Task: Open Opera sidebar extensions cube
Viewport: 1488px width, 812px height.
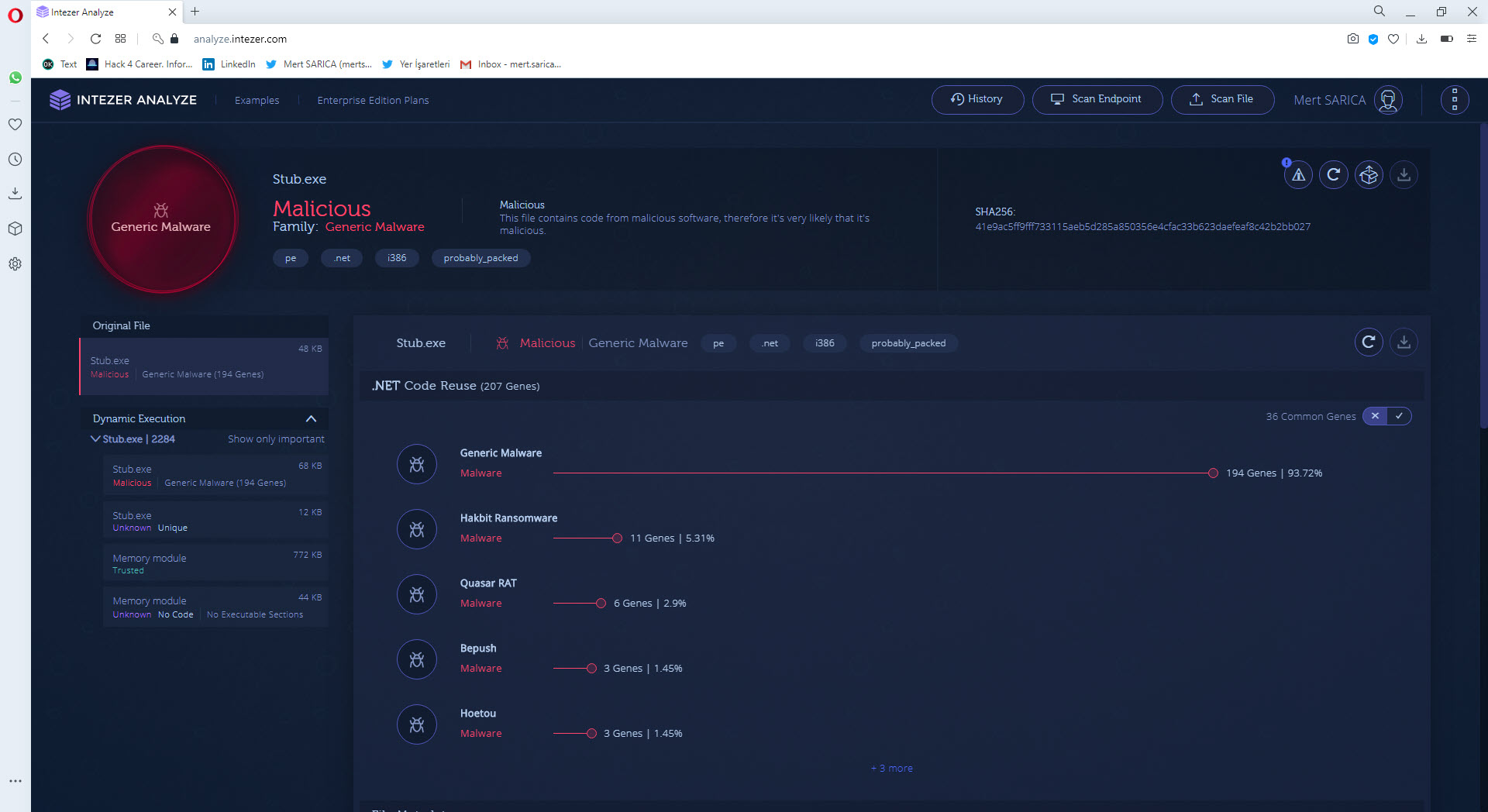Action: [x=15, y=229]
